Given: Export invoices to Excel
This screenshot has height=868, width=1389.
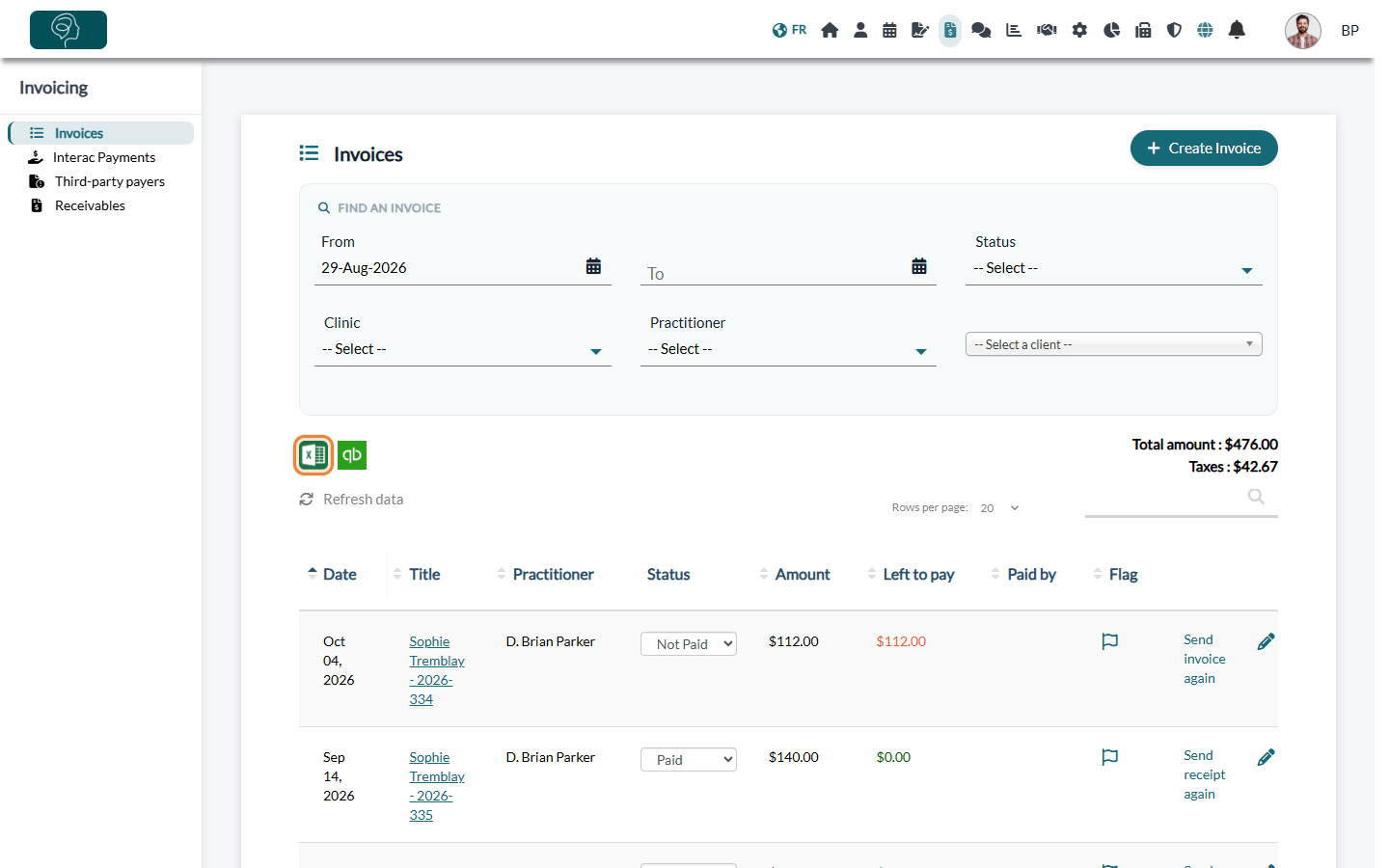Looking at the screenshot, I should pyautogui.click(x=313, y=455).
